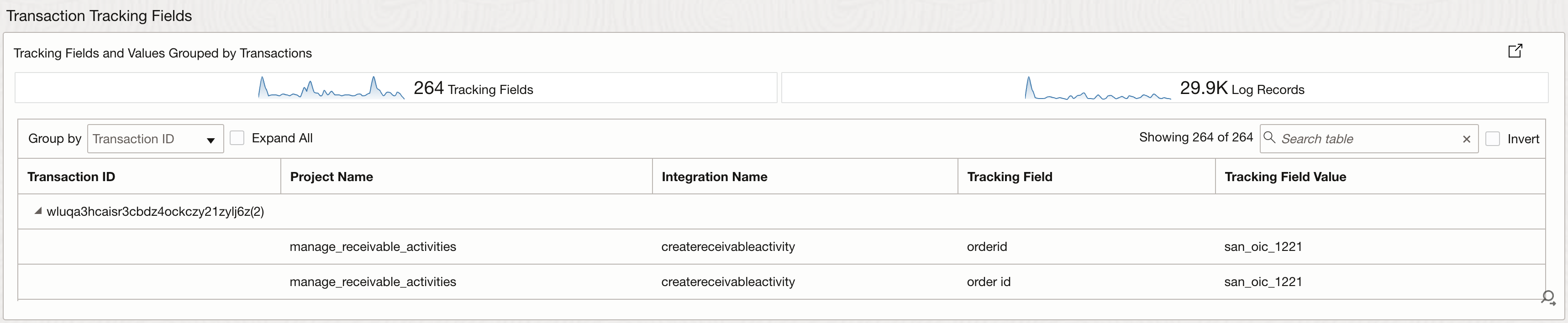Click the 264 Tracking Fields summary tile

pos(474,89)
